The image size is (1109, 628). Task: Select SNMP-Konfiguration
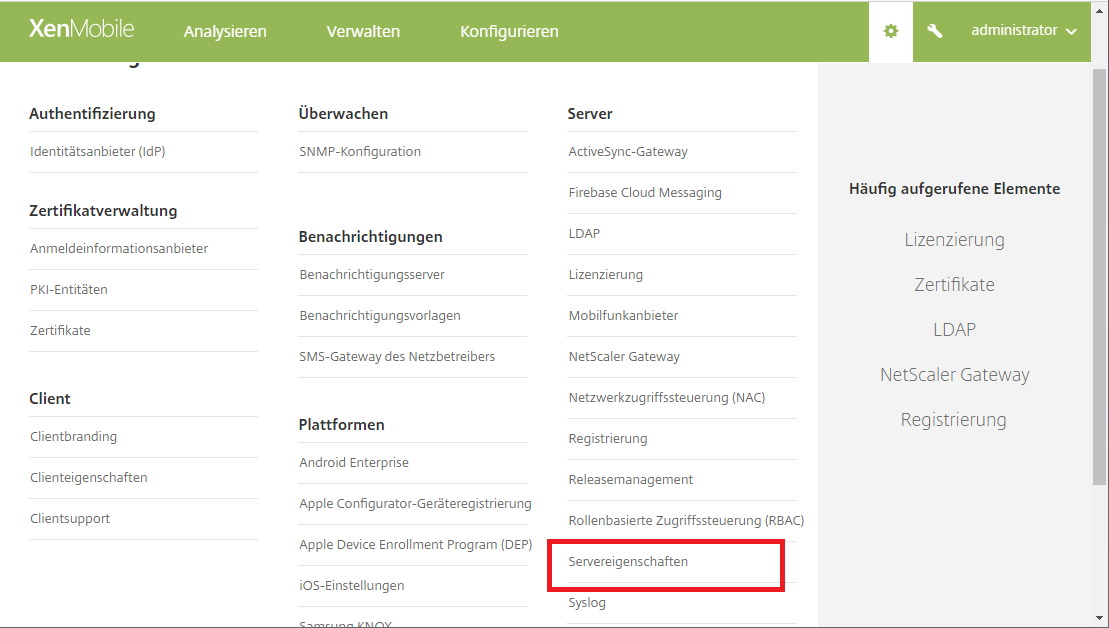[x=360, y=152]
